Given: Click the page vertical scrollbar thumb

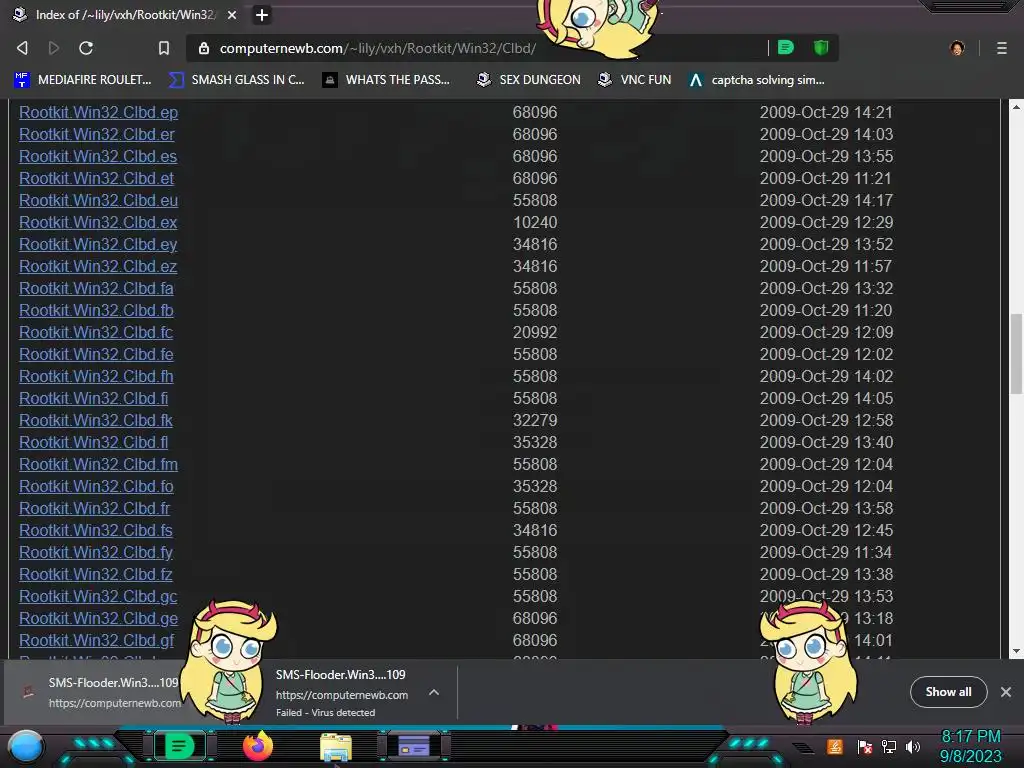Looking at the screenshot, I should [1016, 354].
